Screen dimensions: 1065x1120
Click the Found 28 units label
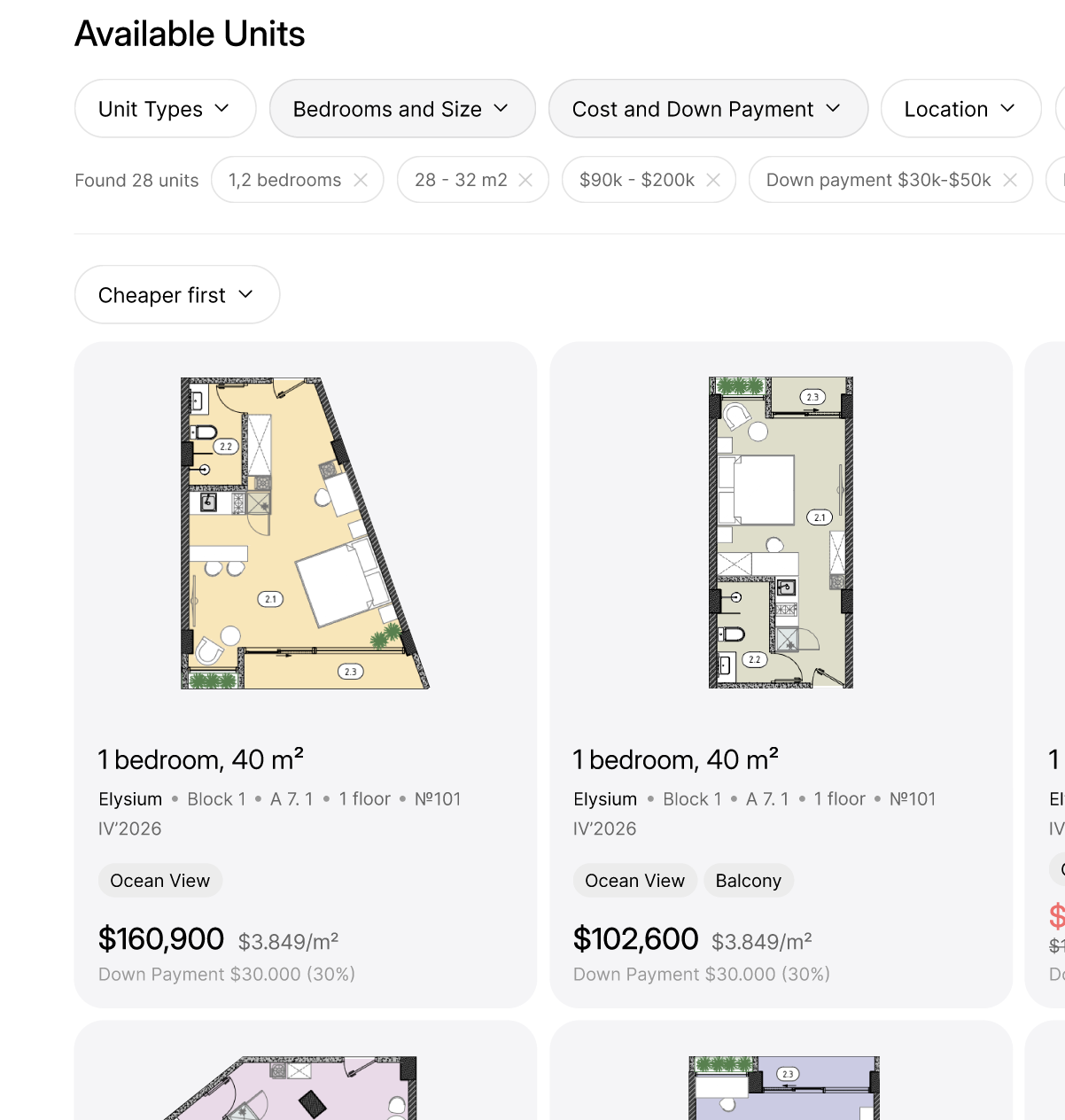click(136, 181)
